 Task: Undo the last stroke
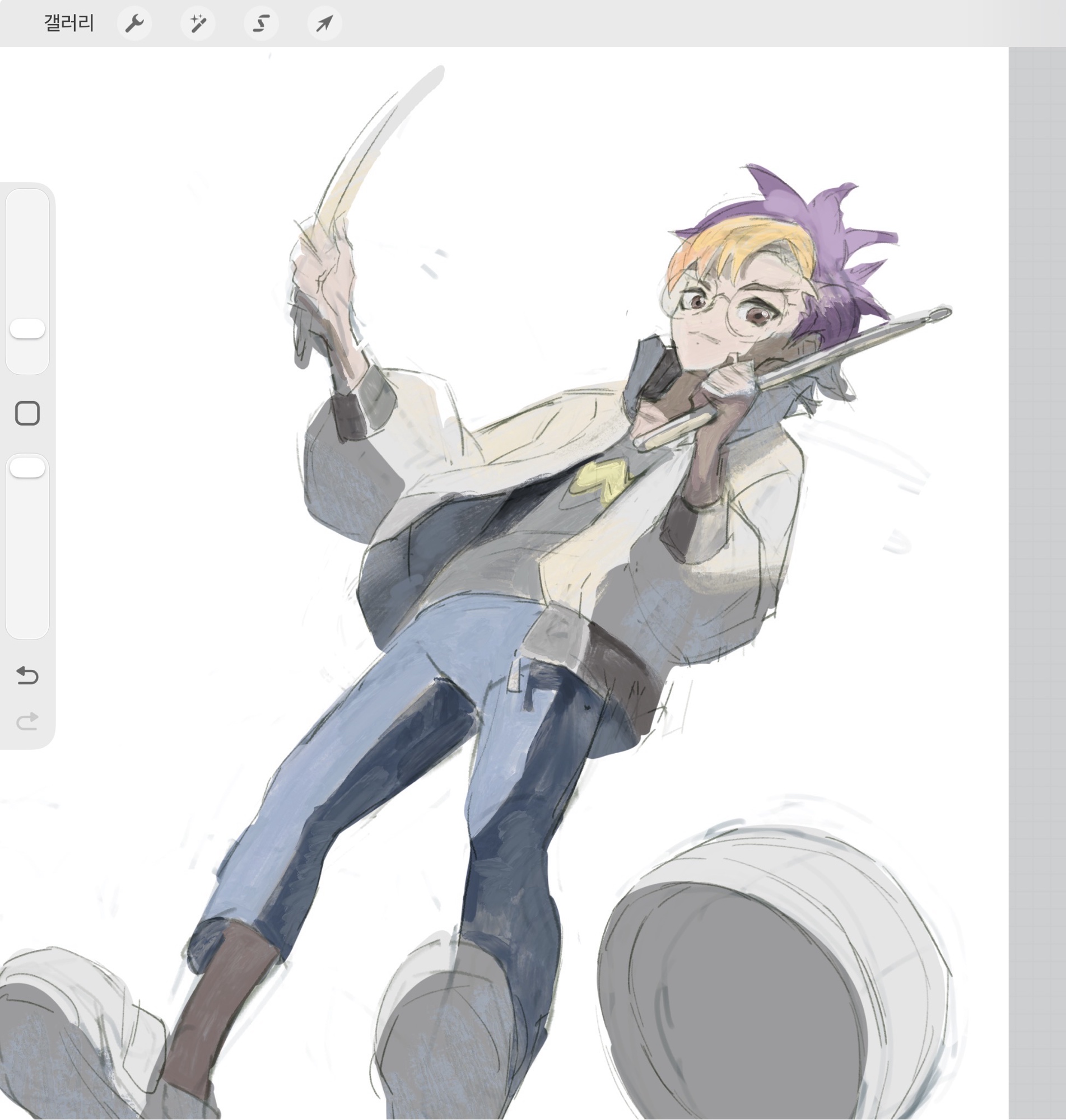tap(27, 675)
